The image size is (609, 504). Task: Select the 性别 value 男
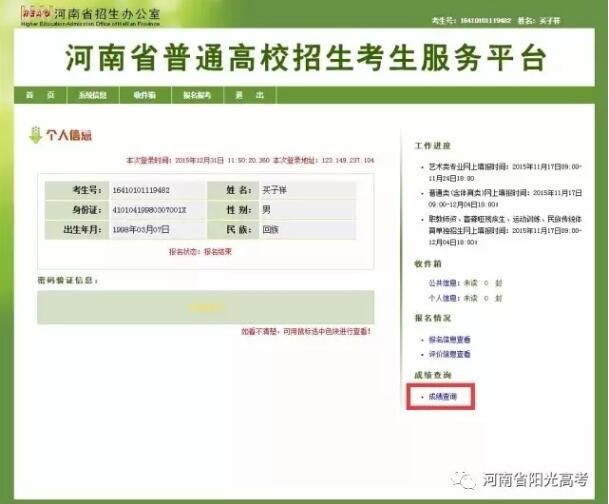click(266, 210)
